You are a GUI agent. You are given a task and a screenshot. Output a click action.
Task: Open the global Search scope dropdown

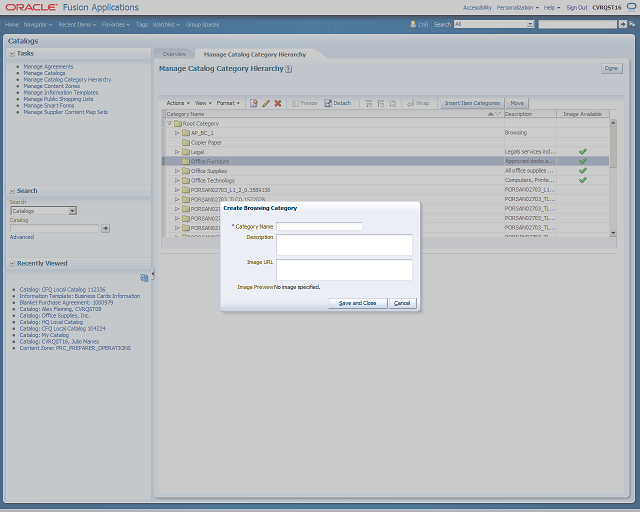pyautogui.click(x=530, y=24)
